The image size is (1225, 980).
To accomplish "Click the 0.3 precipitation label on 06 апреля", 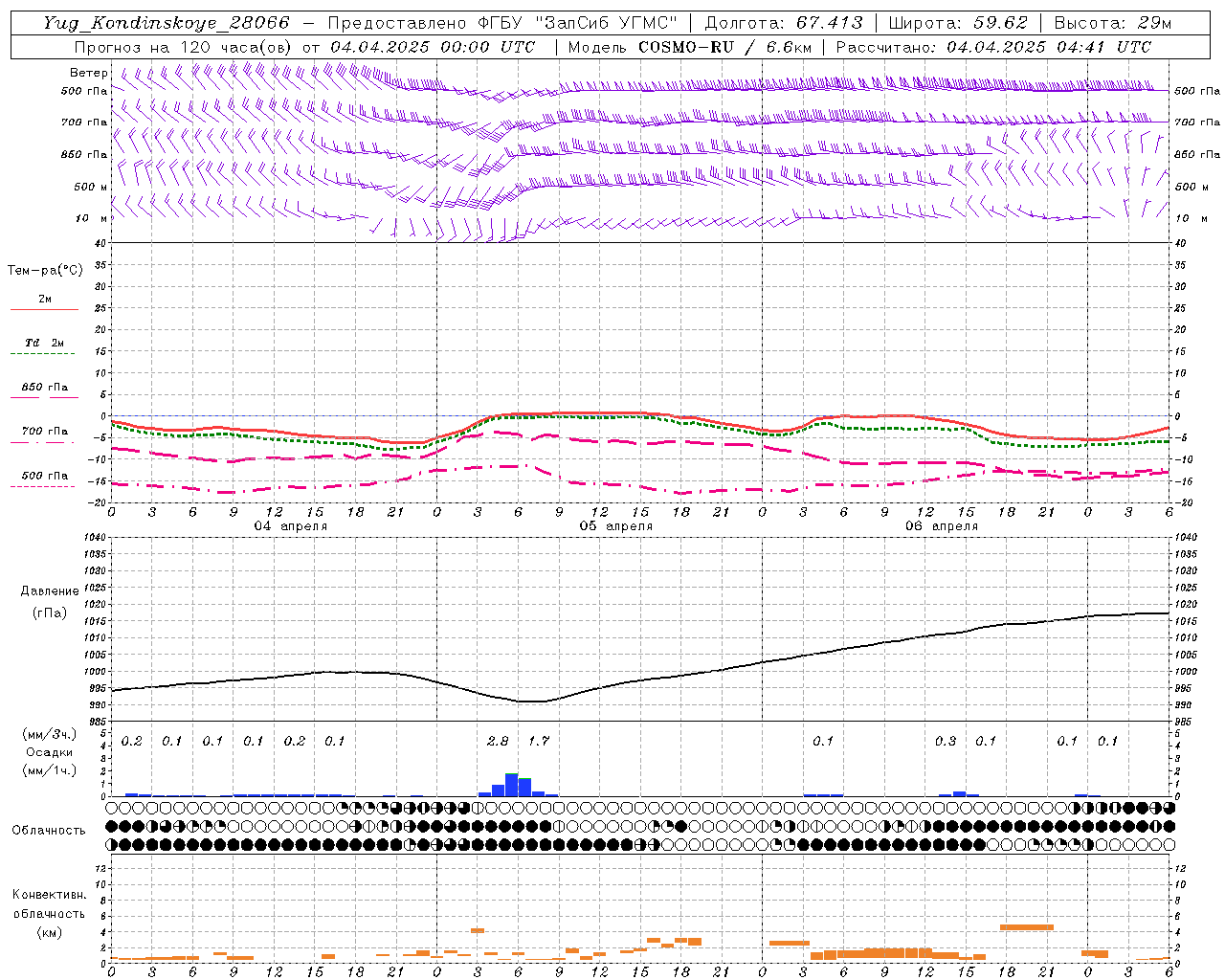I will pyautogui.click(x=946, y=741).
